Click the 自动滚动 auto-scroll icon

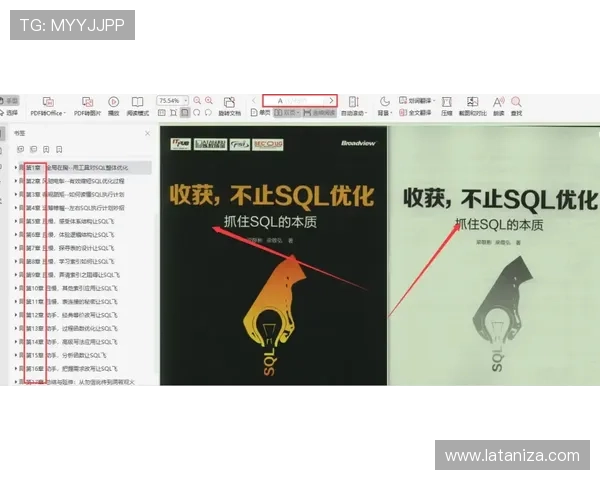(x=354, y=102)
